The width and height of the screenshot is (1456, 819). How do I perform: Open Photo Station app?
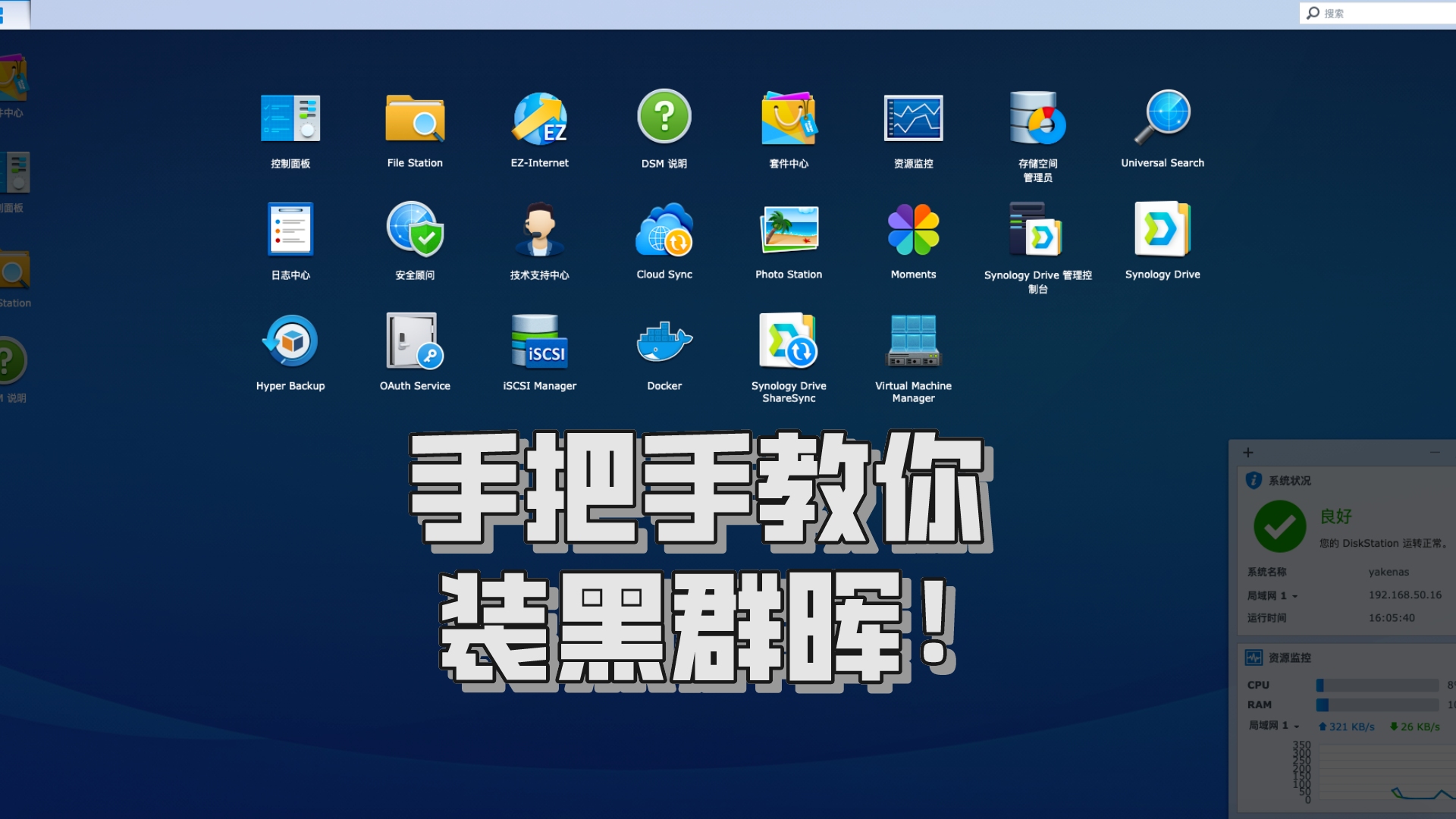pyautogui.click(x=789, y=230)
